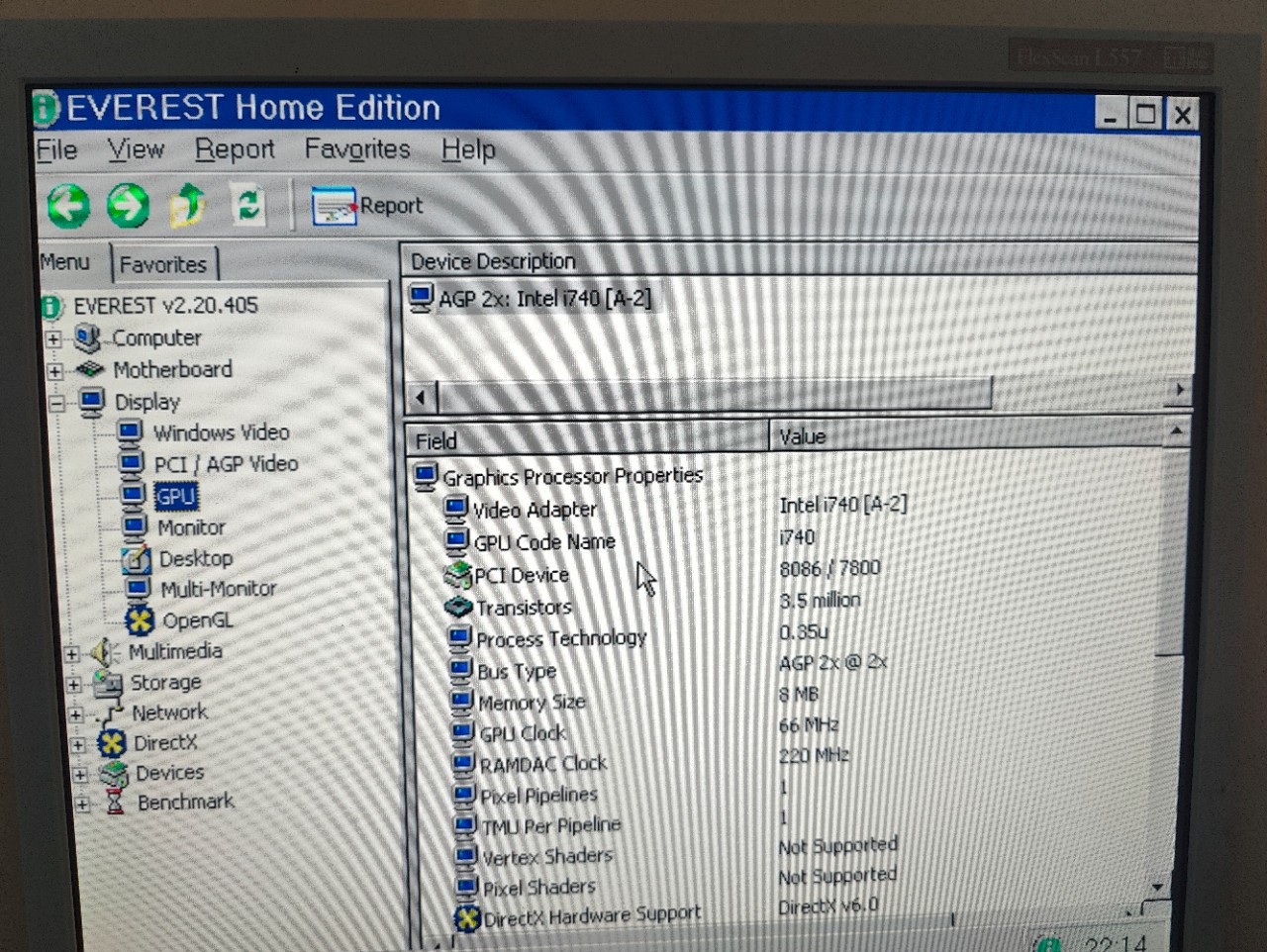This screenshot has width=1267, height=952.
Task: Switch to the Menu tab
Action: point(65,262)
